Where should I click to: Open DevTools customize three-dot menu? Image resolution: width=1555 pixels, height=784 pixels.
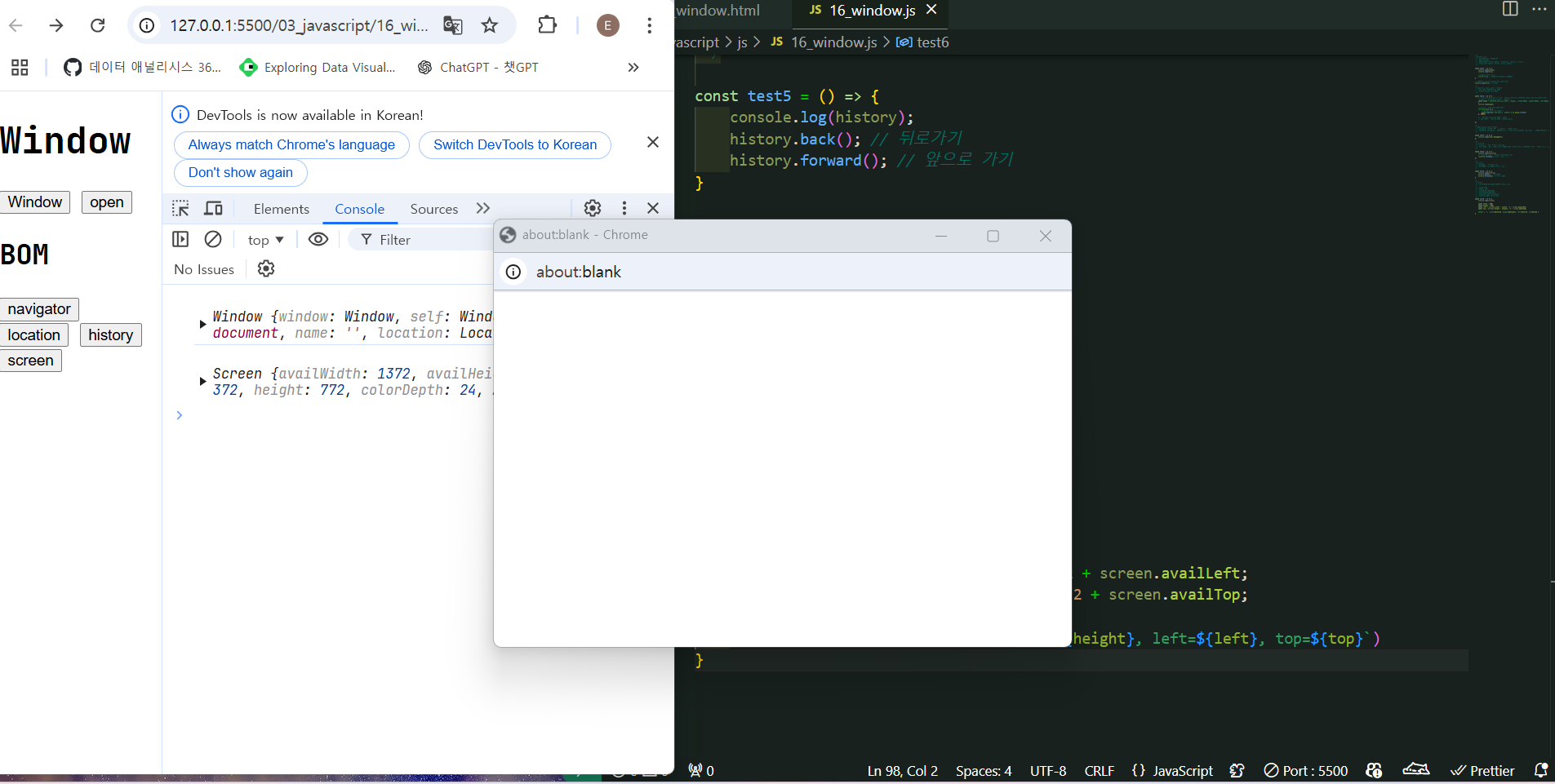click(x=624, y=208)
